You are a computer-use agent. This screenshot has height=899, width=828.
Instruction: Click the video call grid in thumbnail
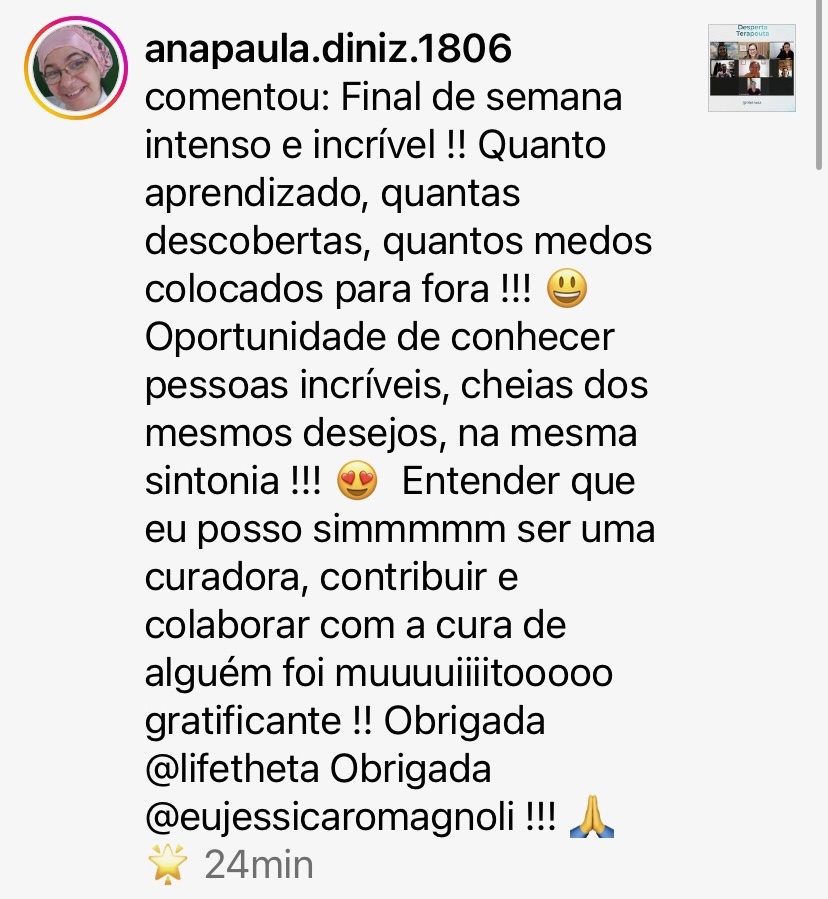[x=752, y=68]
